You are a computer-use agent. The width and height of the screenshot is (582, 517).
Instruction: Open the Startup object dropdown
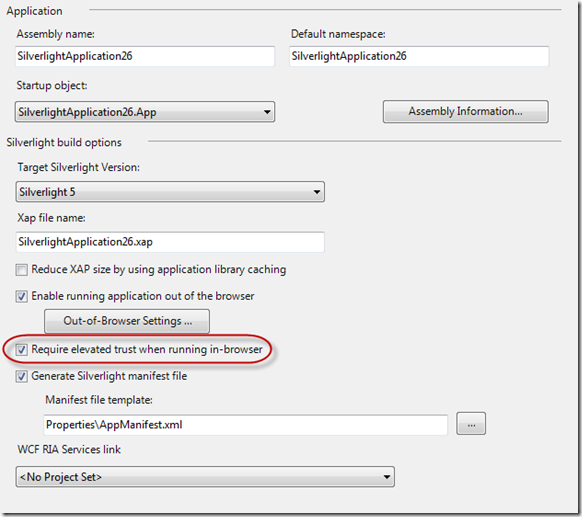pos(145,112)
